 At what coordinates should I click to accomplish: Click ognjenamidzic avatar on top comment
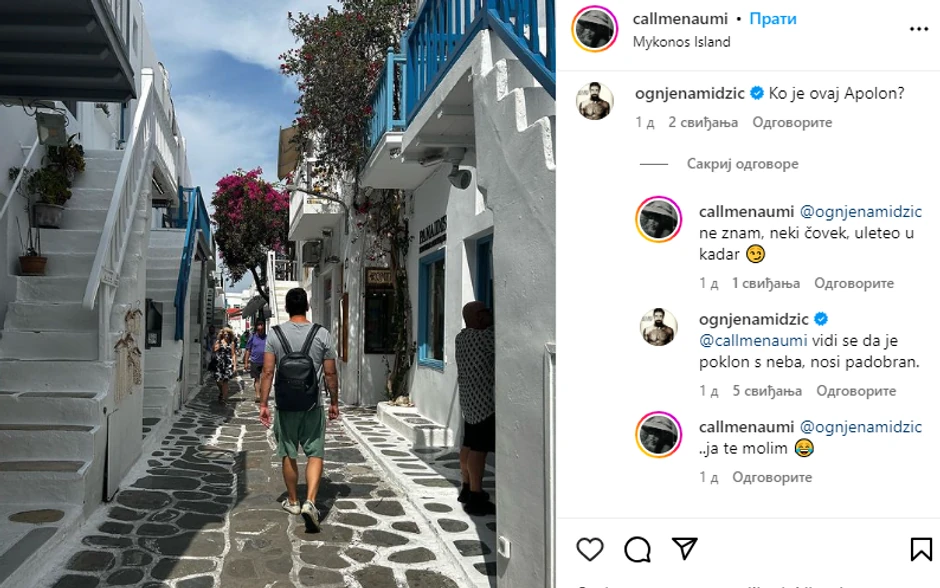(x=595, y=101)
